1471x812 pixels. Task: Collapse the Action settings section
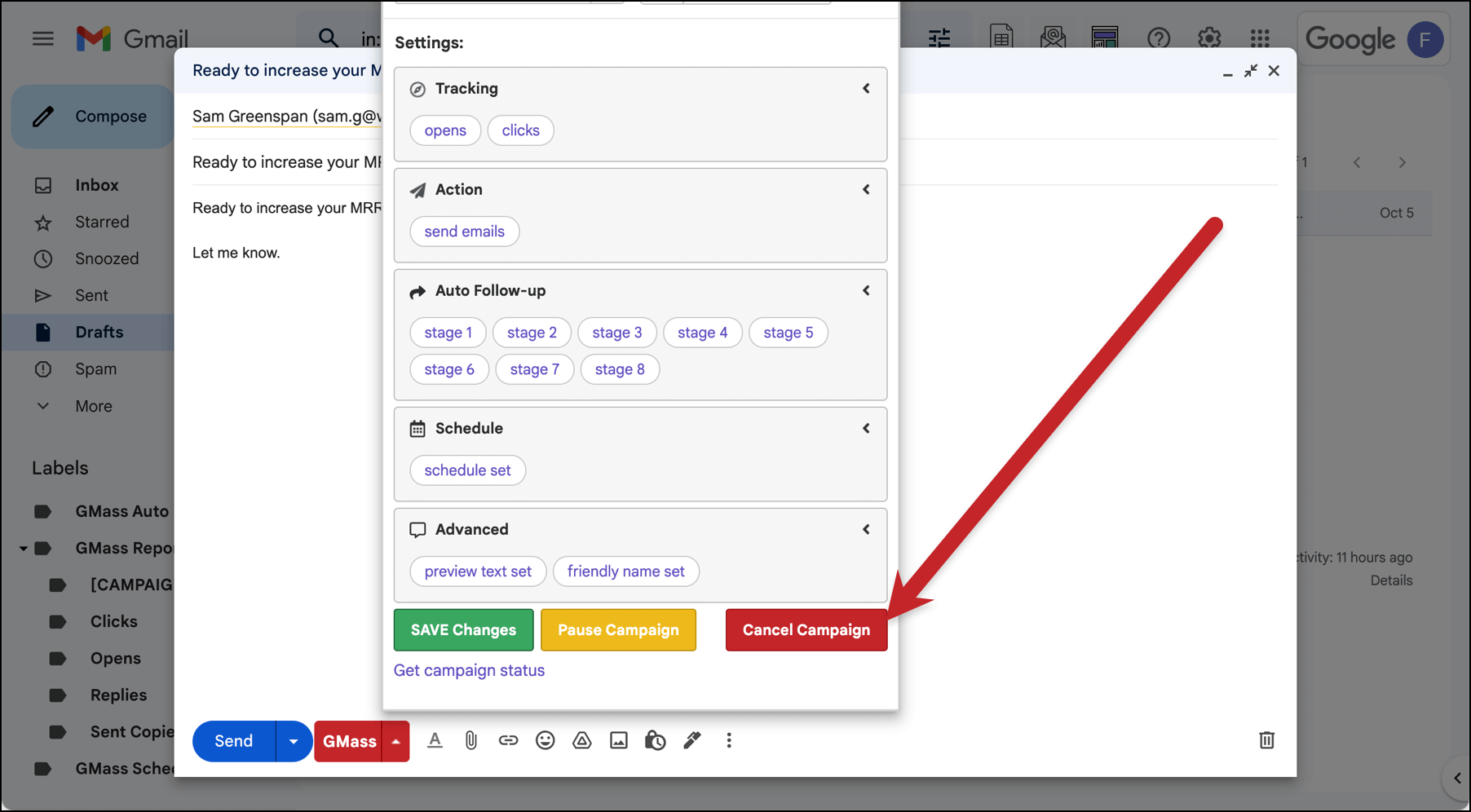click(x=866, y=189)
